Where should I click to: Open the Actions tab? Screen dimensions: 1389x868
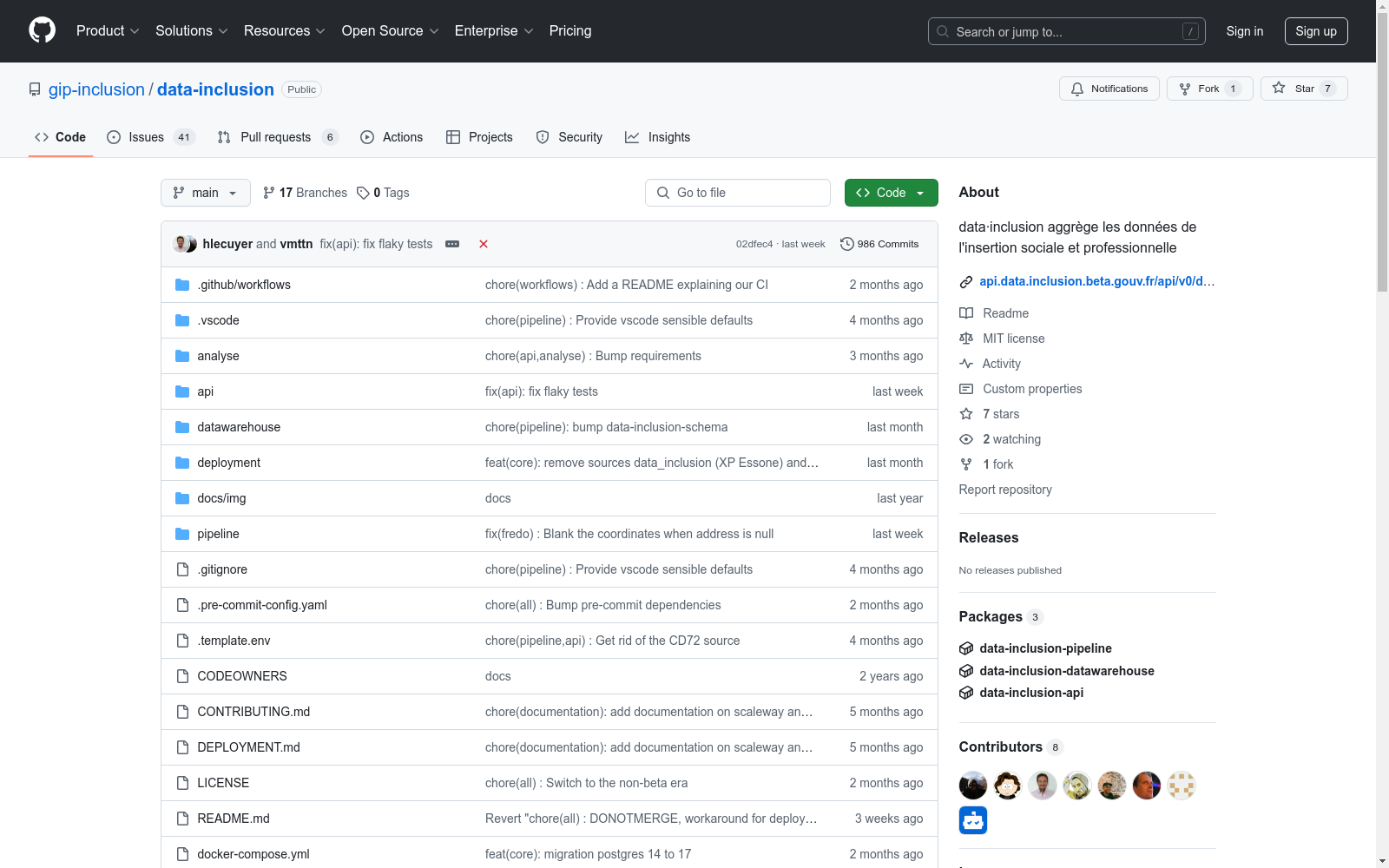pyautogui.click(x=392, y=137)
